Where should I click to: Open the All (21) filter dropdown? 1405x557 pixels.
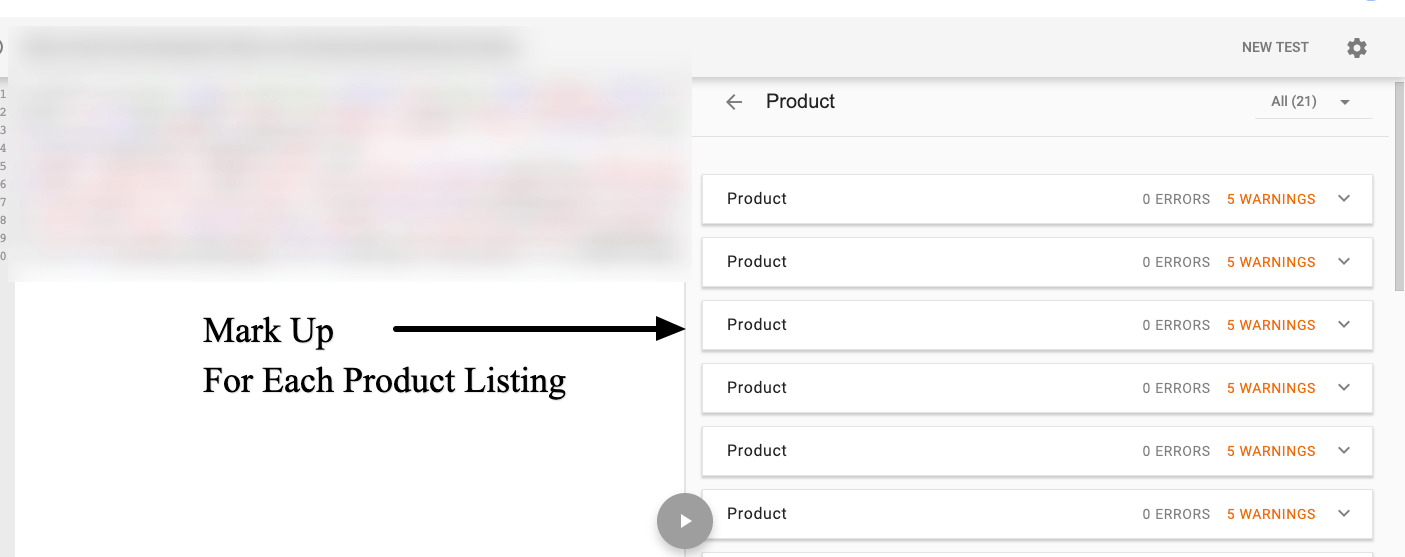pyautogui.click(x=1311, y=102)
